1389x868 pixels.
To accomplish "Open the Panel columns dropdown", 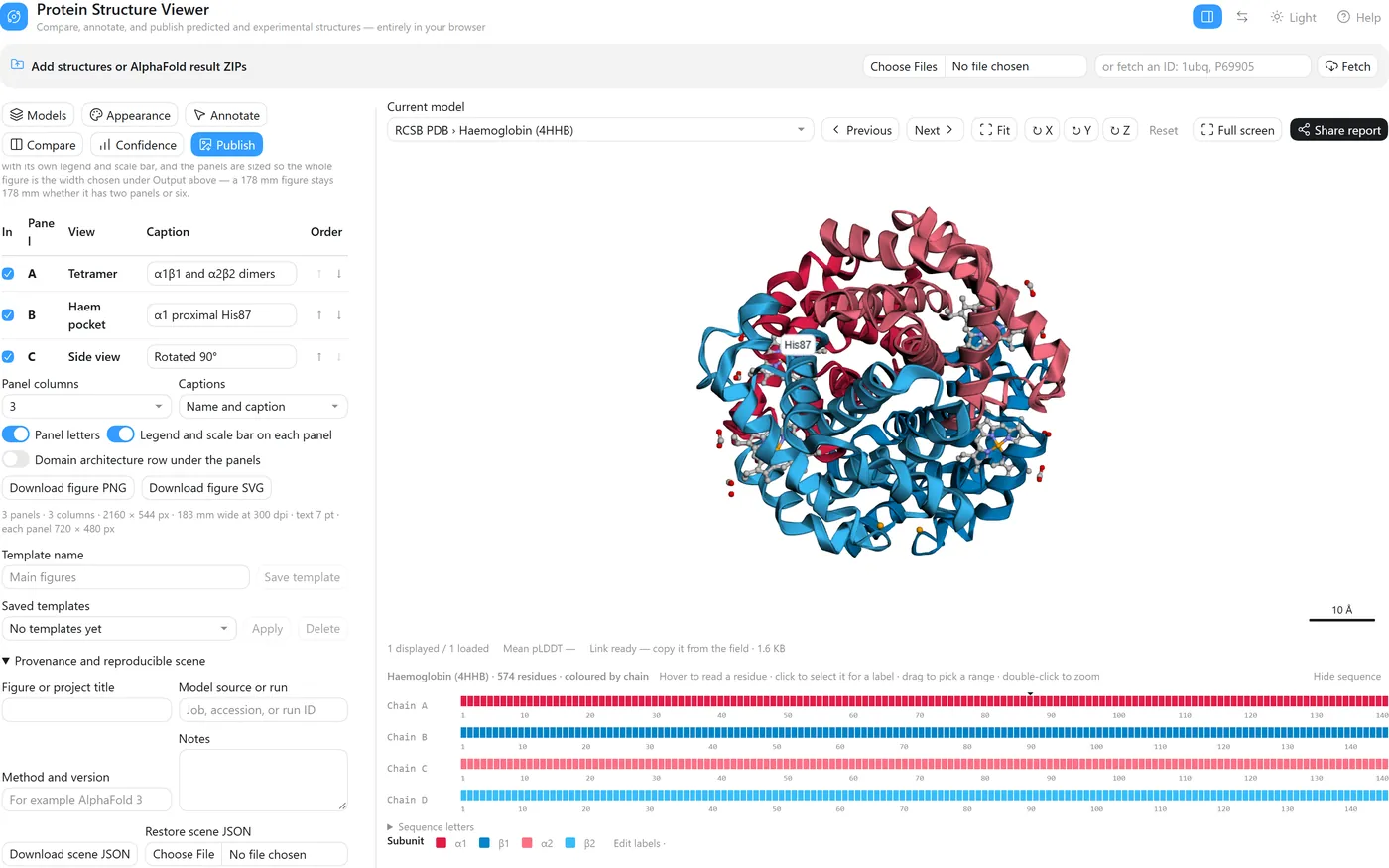I will pos(87,407).
